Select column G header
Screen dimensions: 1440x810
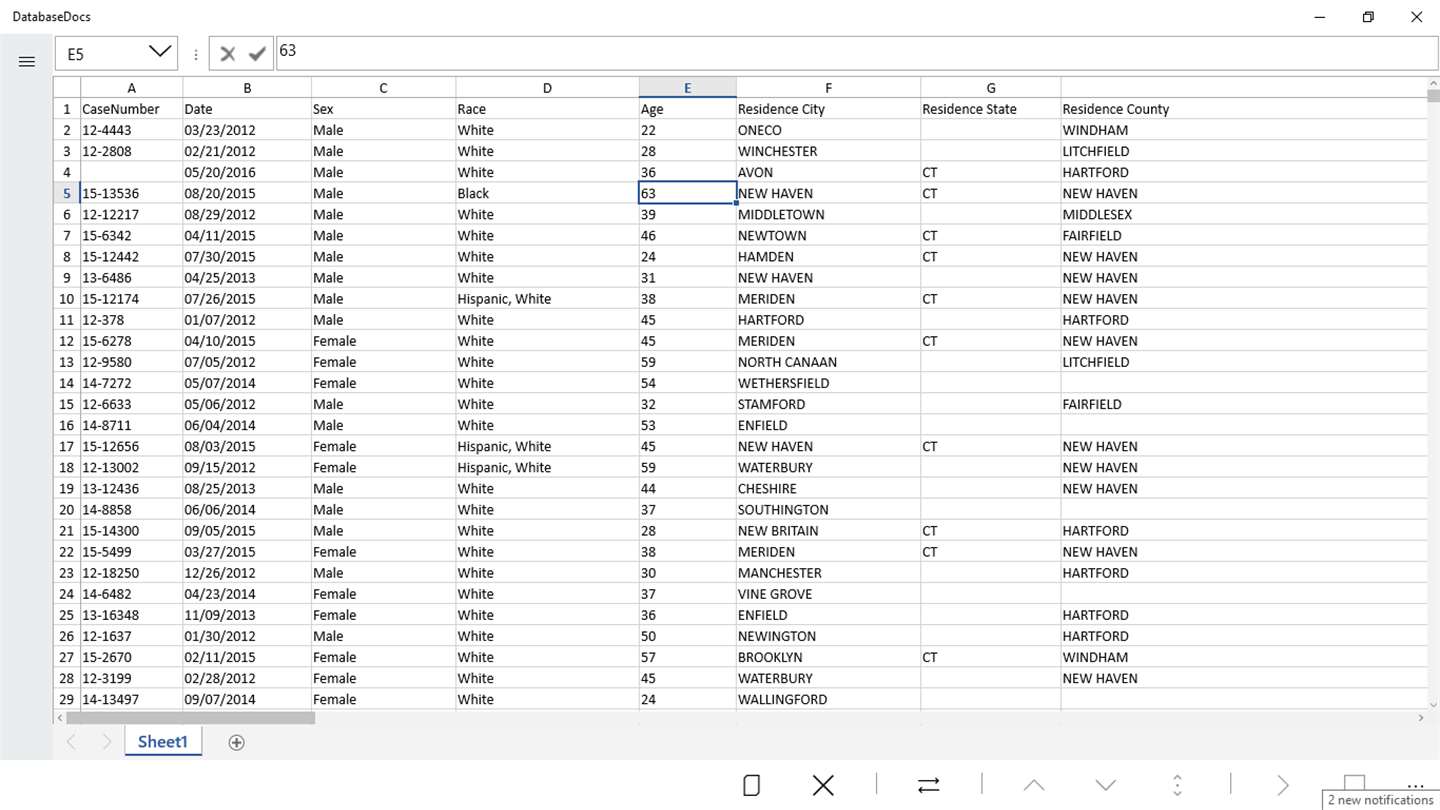pyautogui.click(x=990, y=88)
